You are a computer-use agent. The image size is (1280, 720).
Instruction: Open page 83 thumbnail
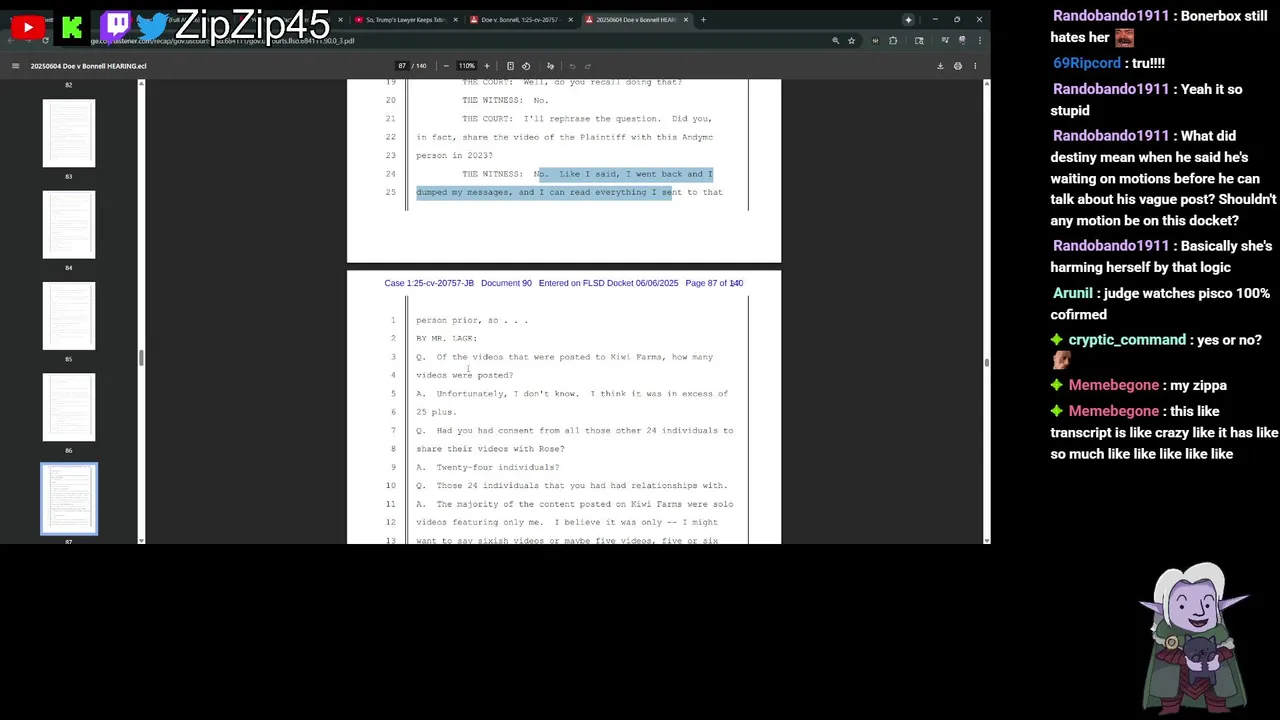(x=69, y=133)
